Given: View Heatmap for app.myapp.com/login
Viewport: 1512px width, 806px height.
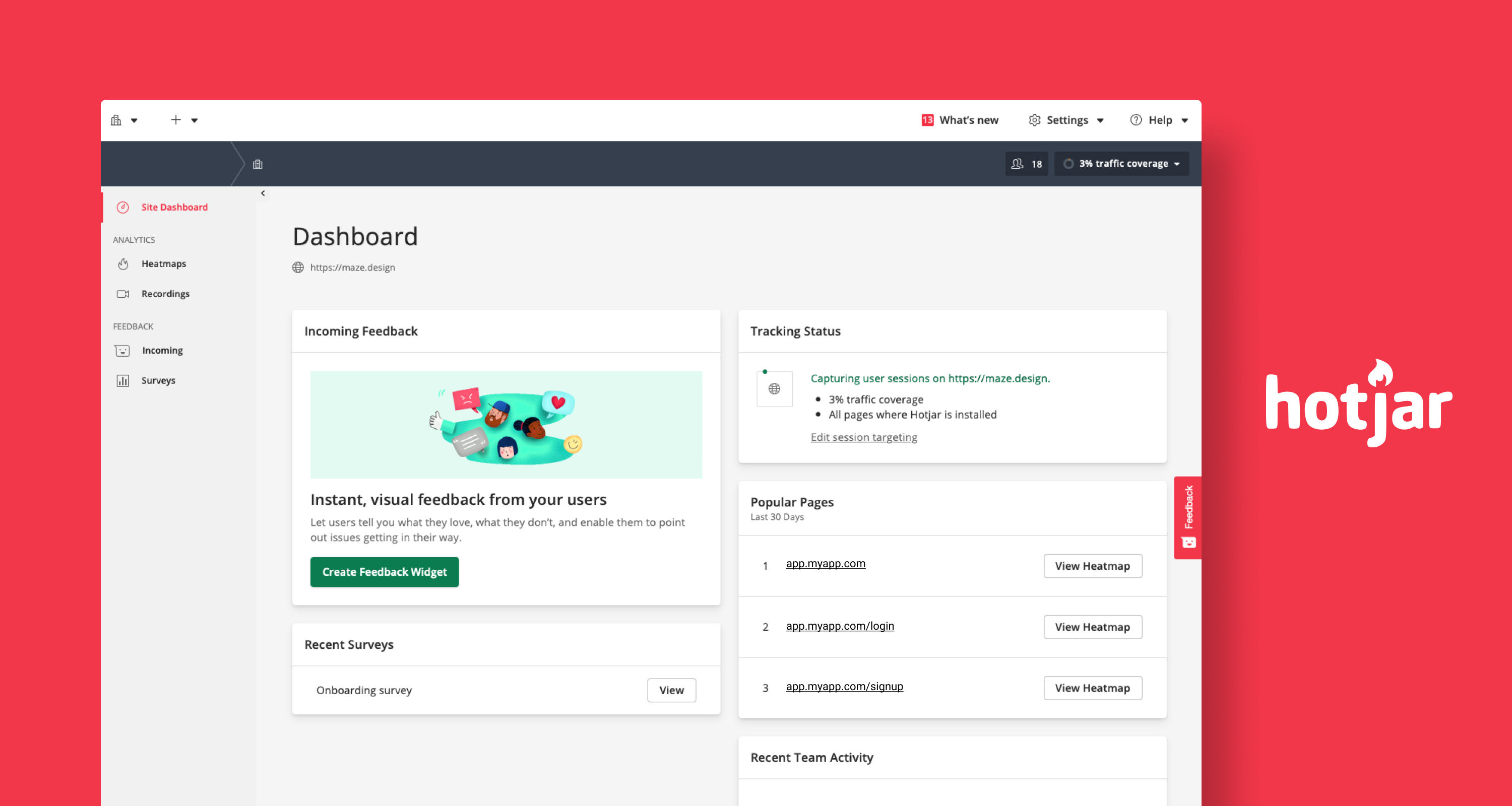Looking at the screenshot, I should 1092,627.
